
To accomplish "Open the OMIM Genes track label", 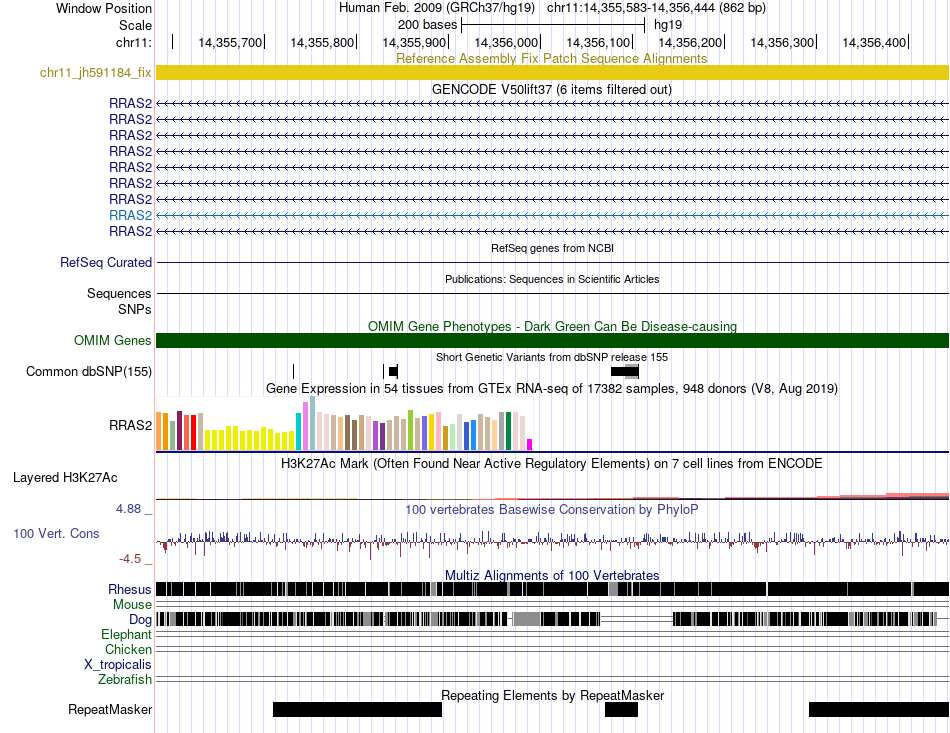I will click(113, 340).
